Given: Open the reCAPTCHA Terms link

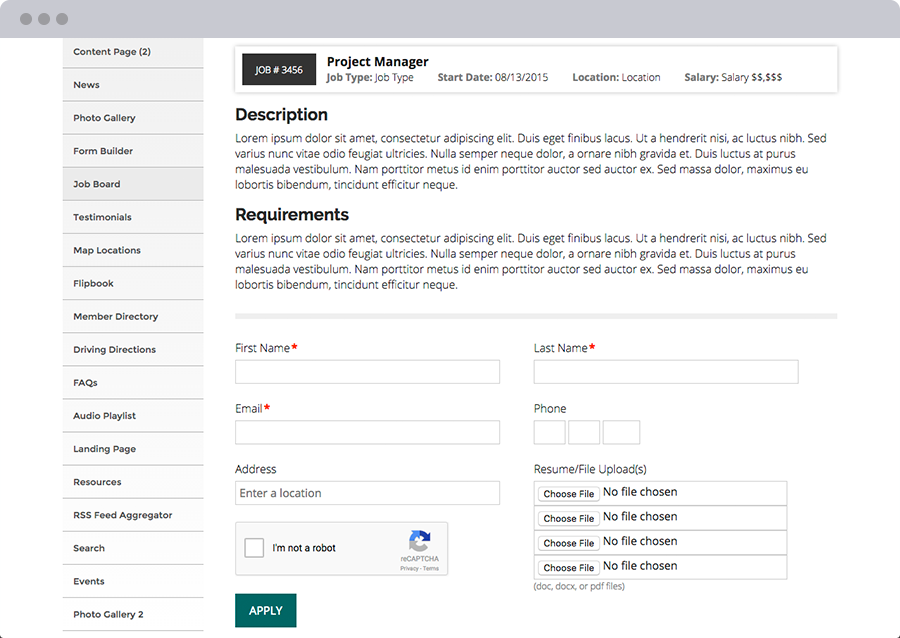Looking at the screenshot, I should point(431,568).
